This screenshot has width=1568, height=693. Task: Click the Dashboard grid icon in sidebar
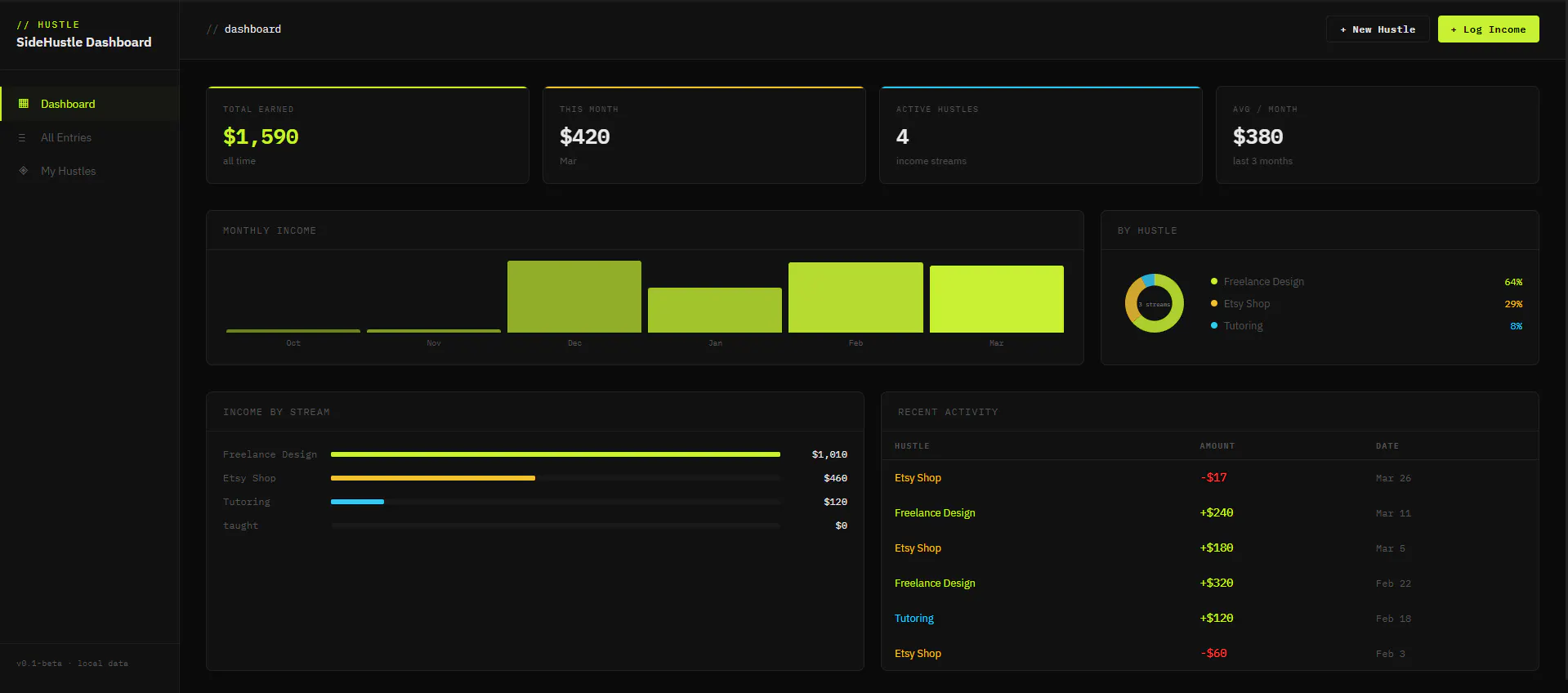coord(23,104)
